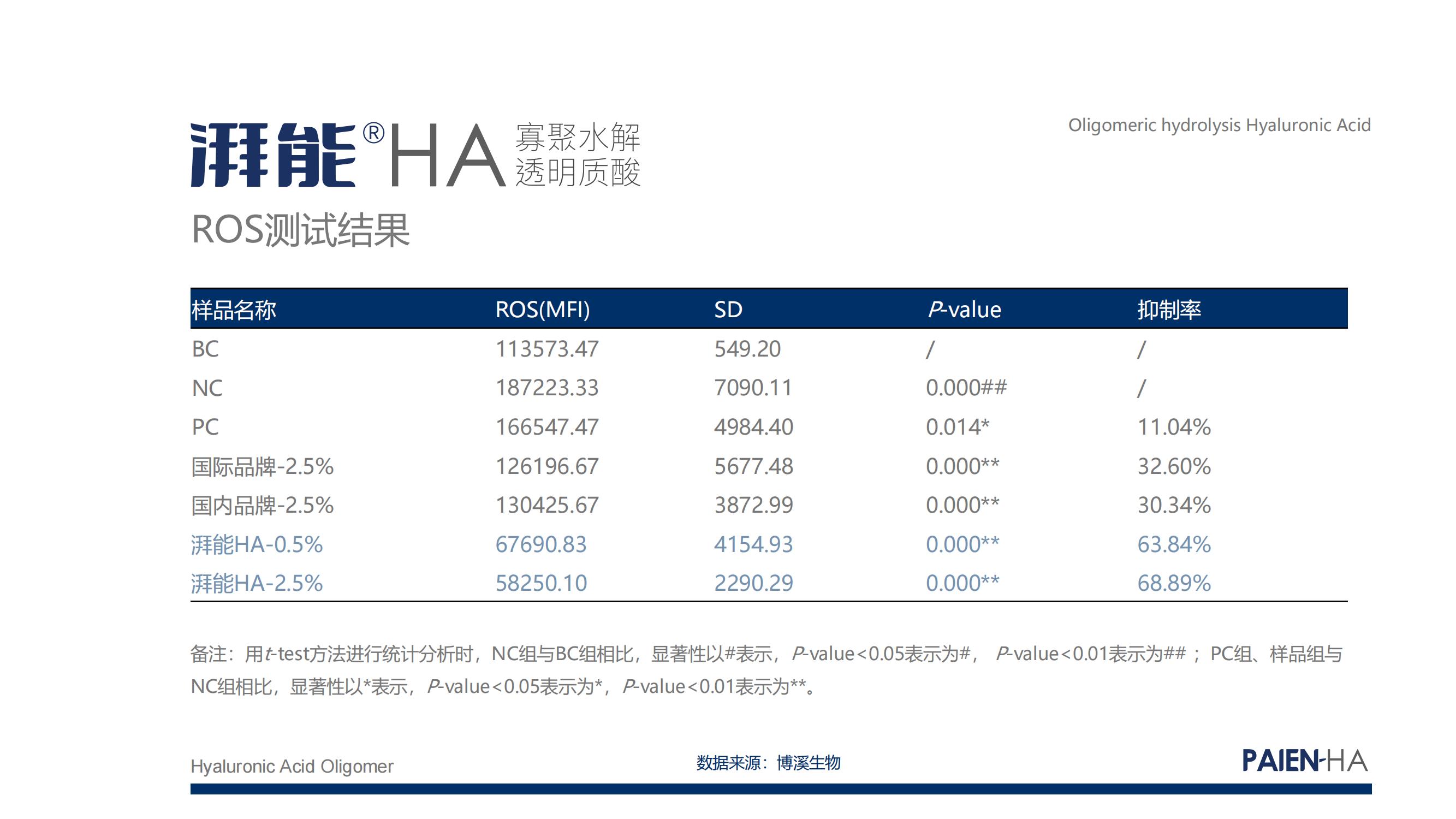Viewport: 1456px width, 819px height.
Task: Click the BC row P-value slash
Action: pos(930,349)
